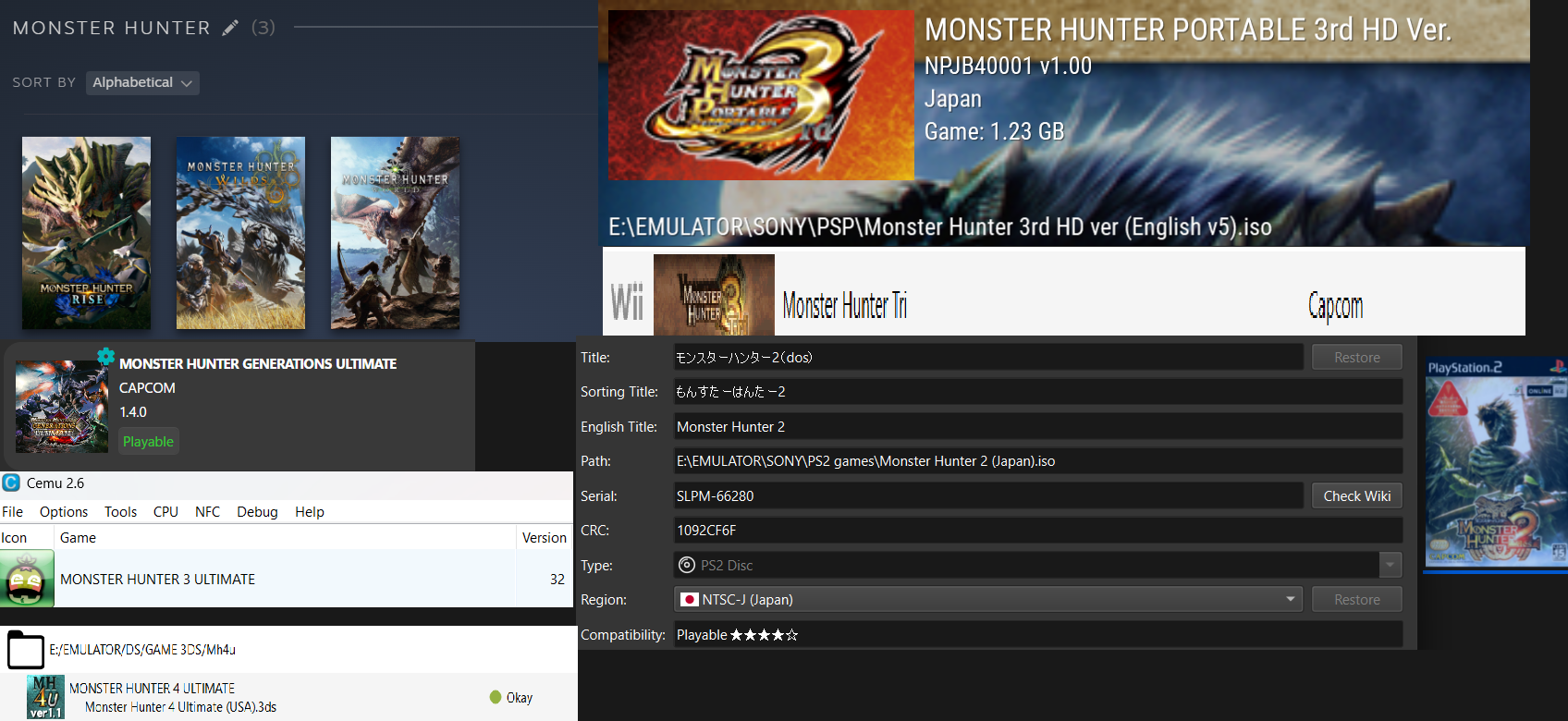Click the Monster Hunter Tri banner image
1568x721 pixels.
click(x=714, y=295)
